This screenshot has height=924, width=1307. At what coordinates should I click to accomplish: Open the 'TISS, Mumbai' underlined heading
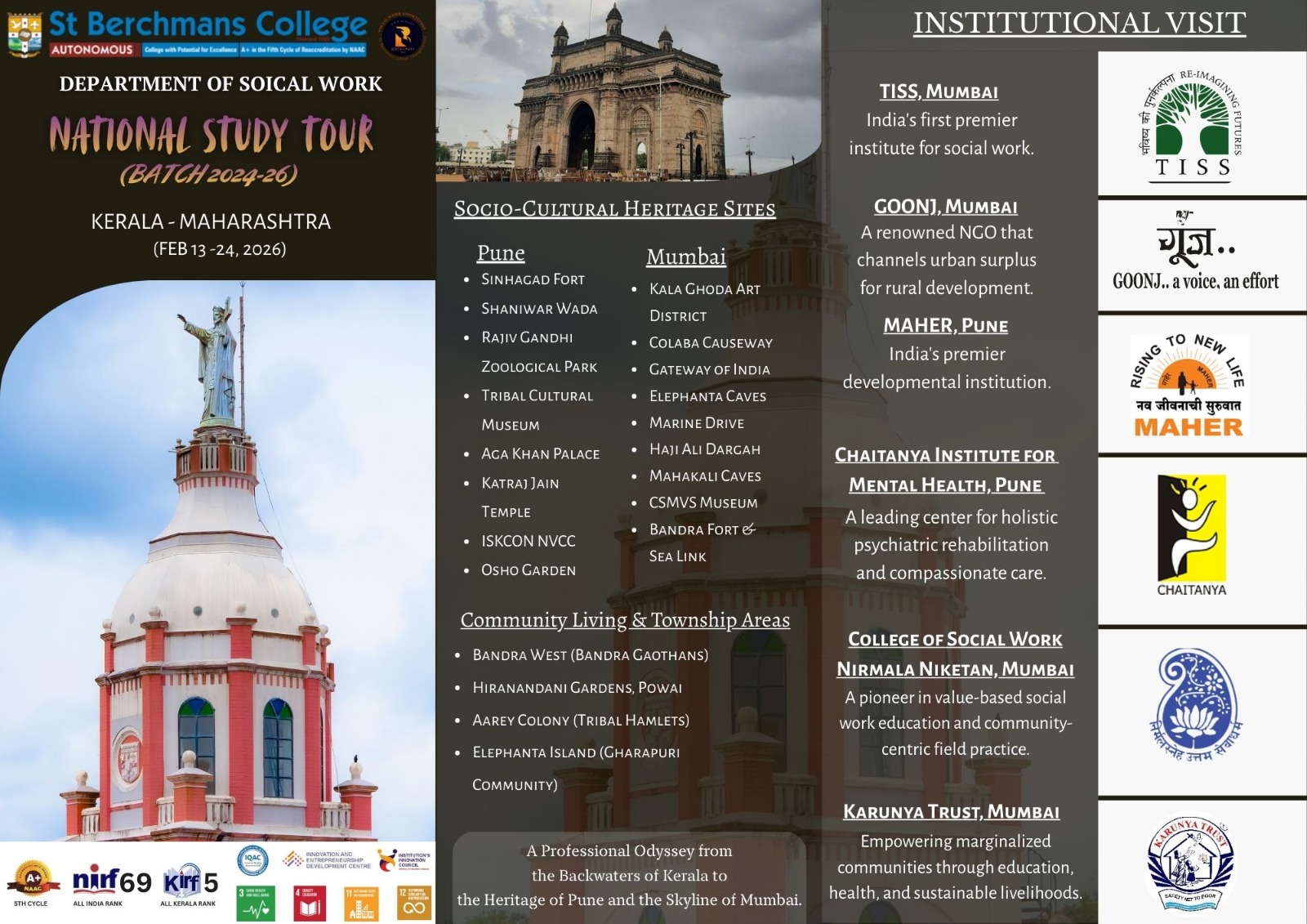939,92
